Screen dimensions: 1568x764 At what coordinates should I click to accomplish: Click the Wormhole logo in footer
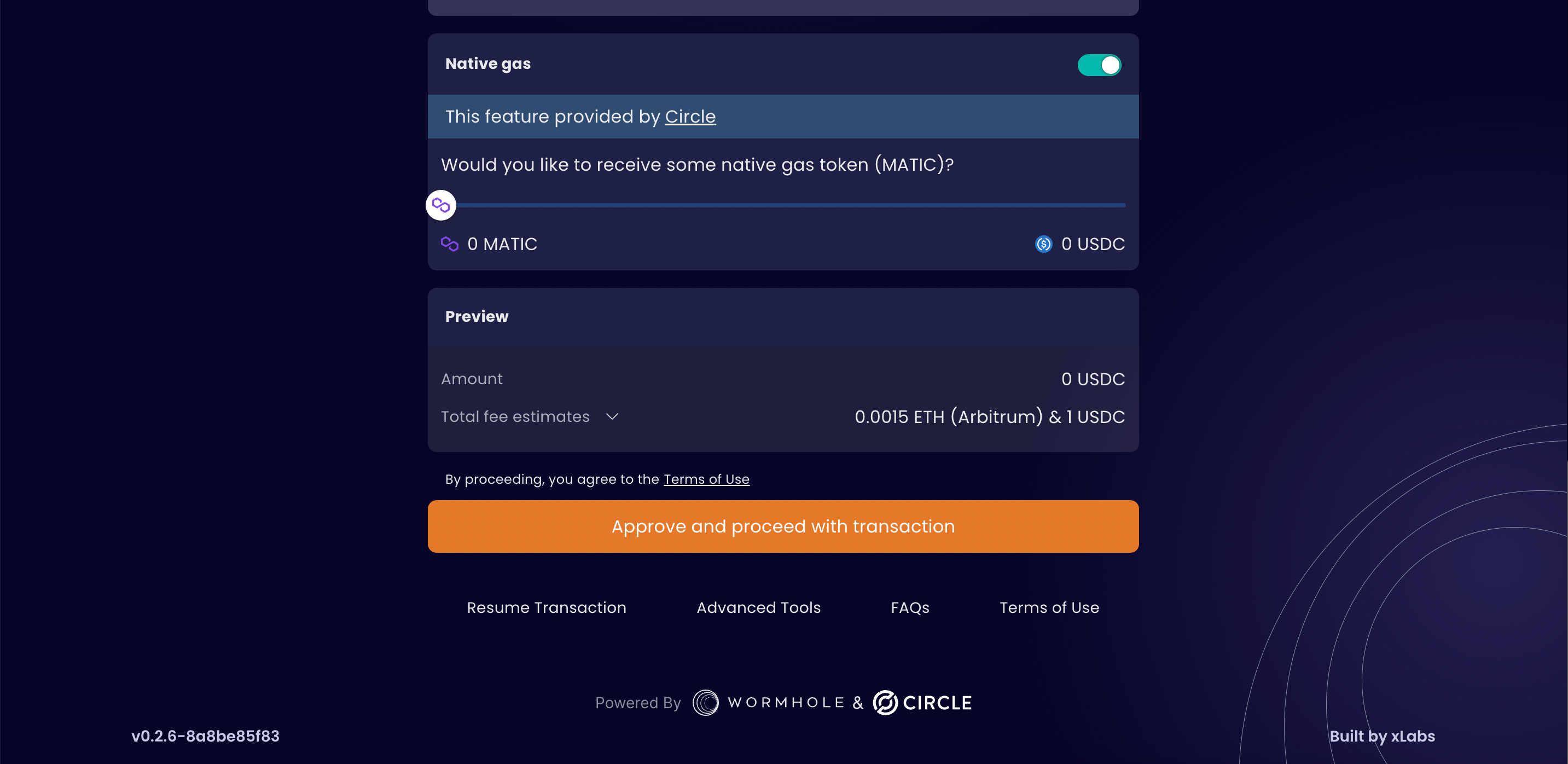coord(768,703)
